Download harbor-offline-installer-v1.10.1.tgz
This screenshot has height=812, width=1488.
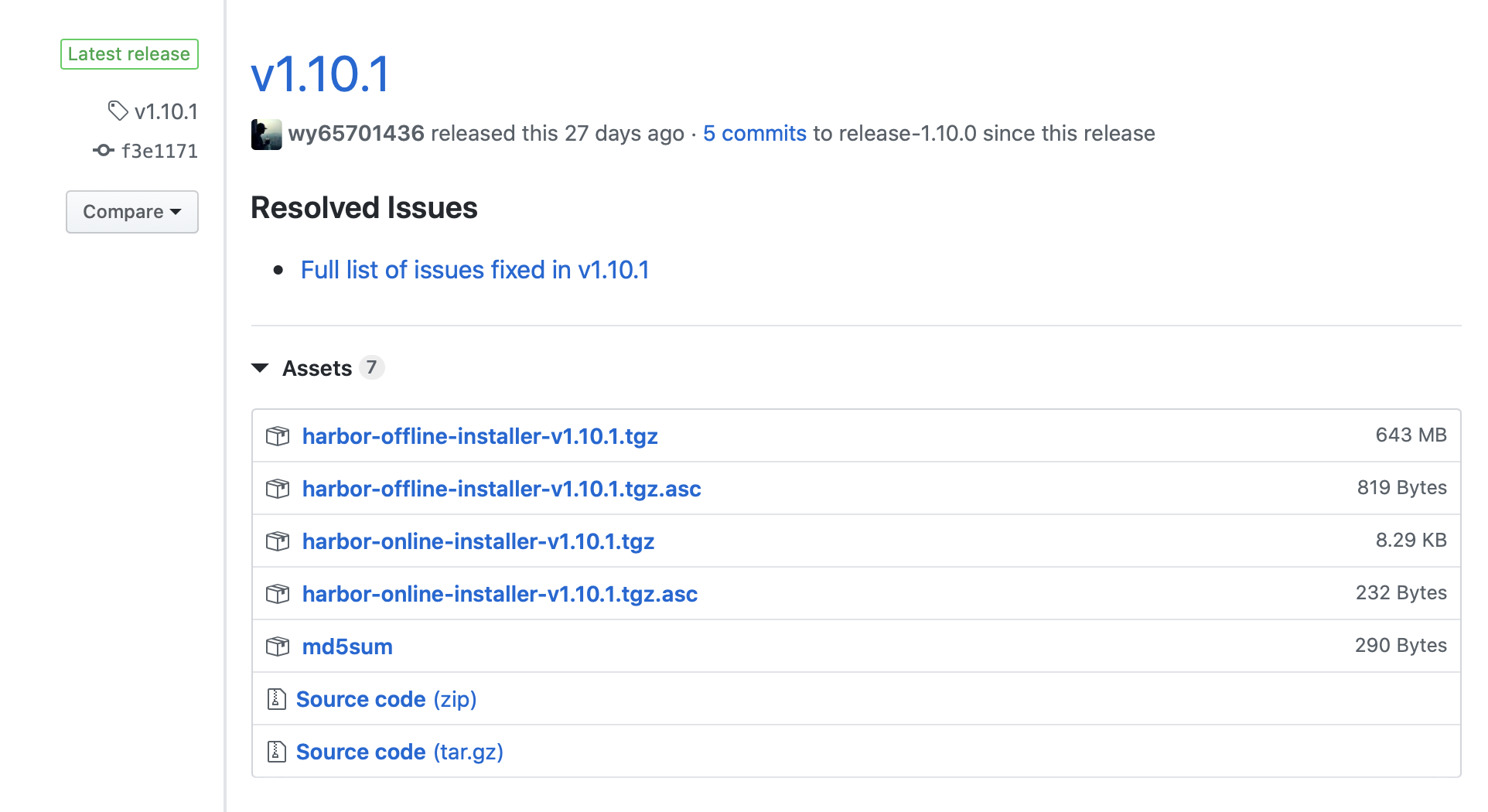coord(480,436)
